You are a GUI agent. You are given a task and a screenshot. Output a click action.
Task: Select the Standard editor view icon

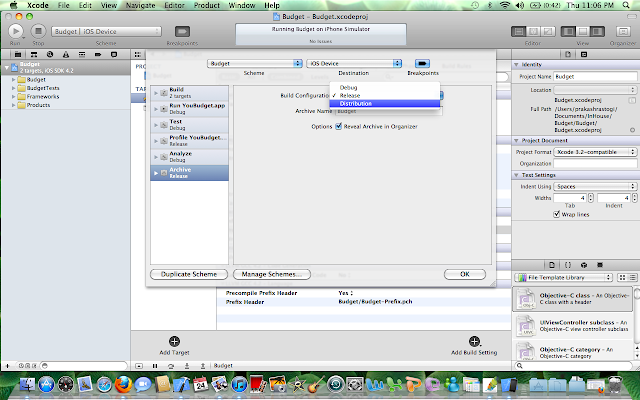(519, 31)
